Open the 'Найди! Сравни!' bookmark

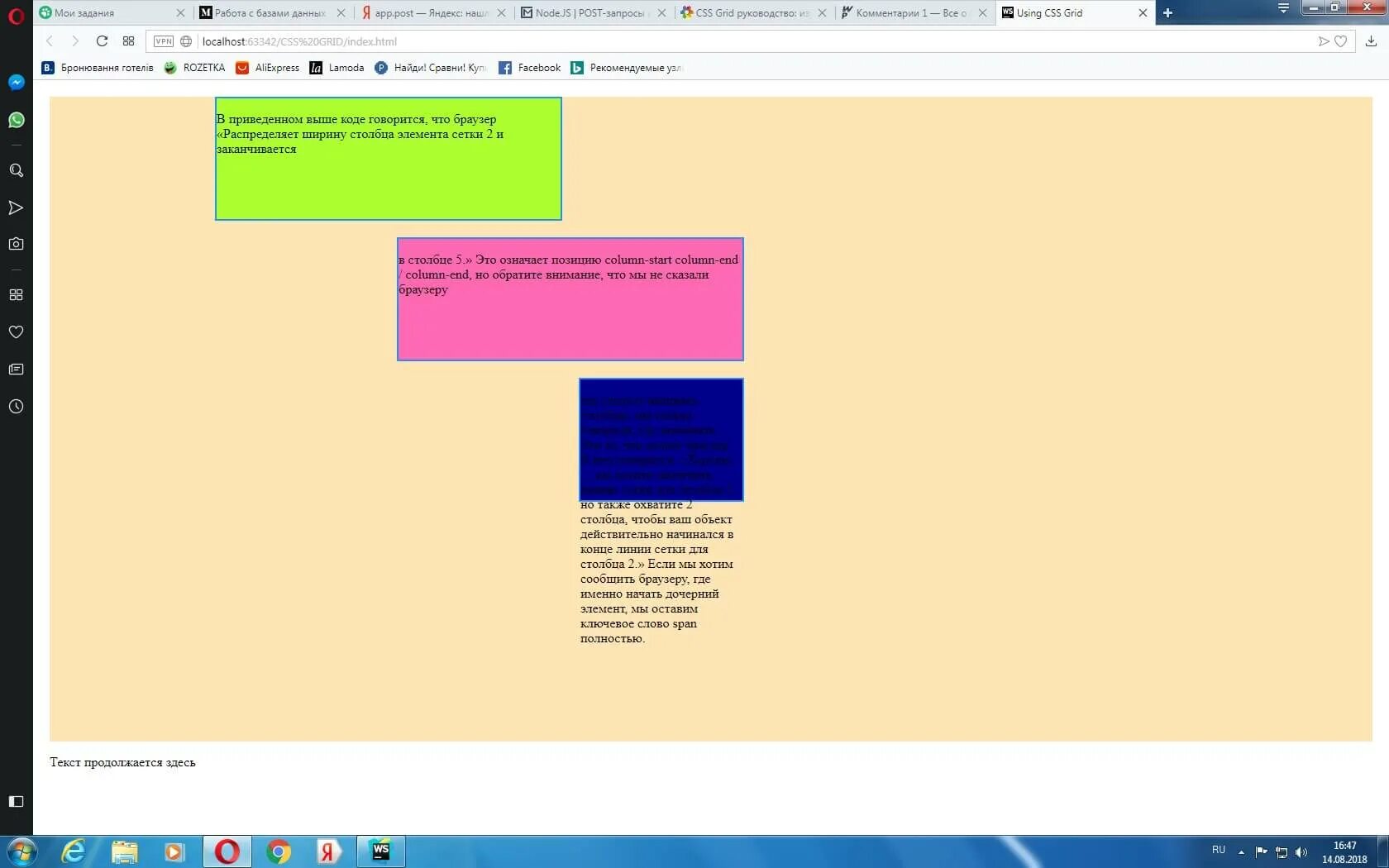[x=431, y=68]
